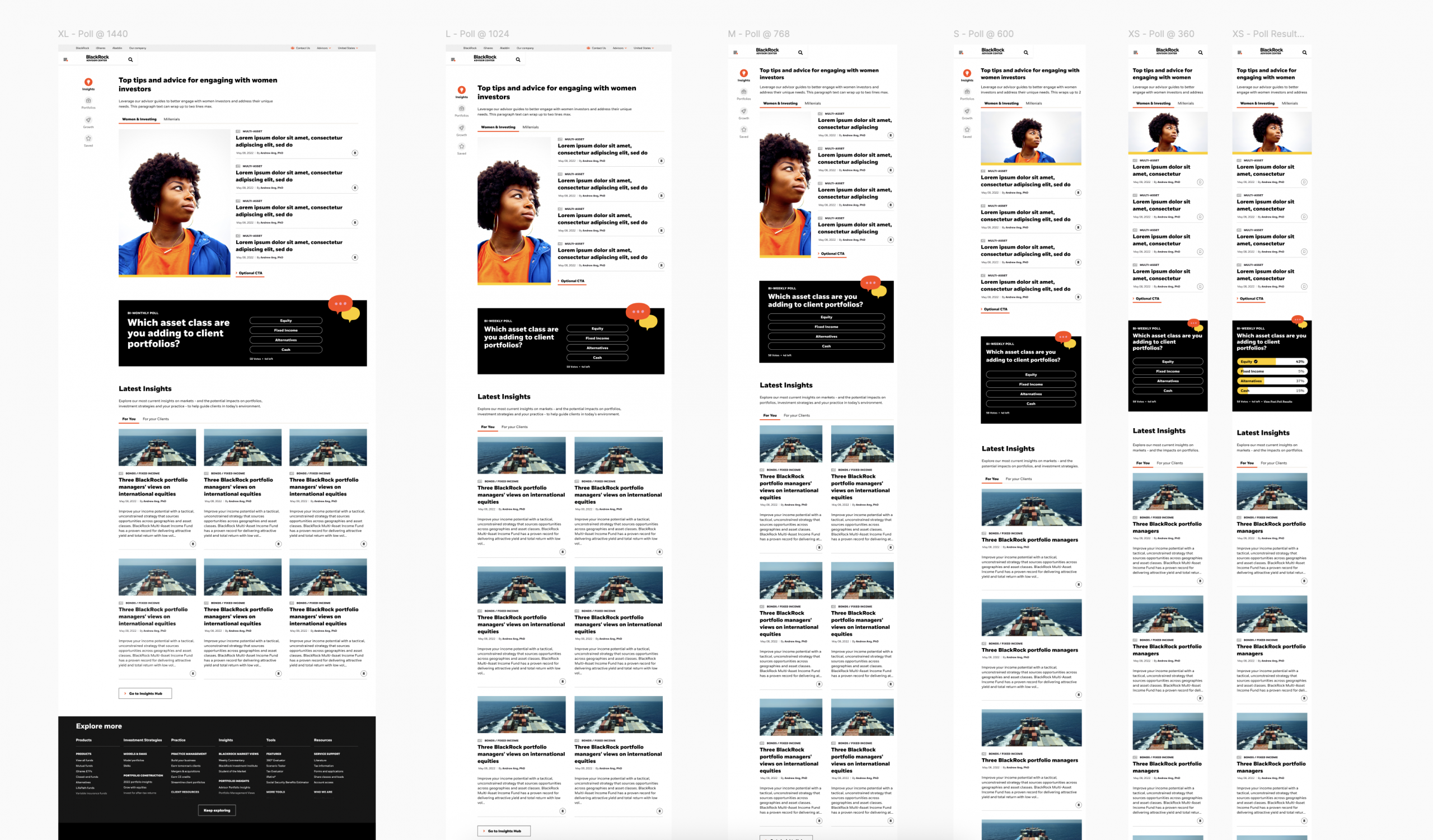Select For You tab in L frame
The width and height of the screenshot is (1433, 840).
point(488,427)
